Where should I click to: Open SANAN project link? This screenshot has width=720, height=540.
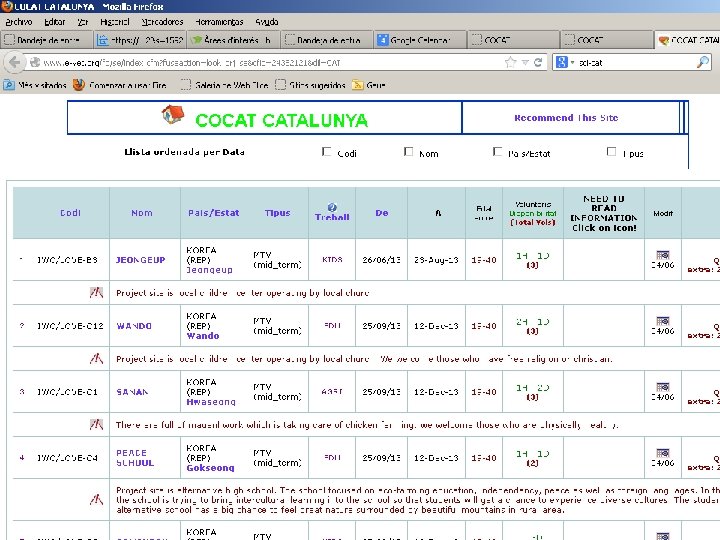(x=132, y=392)
